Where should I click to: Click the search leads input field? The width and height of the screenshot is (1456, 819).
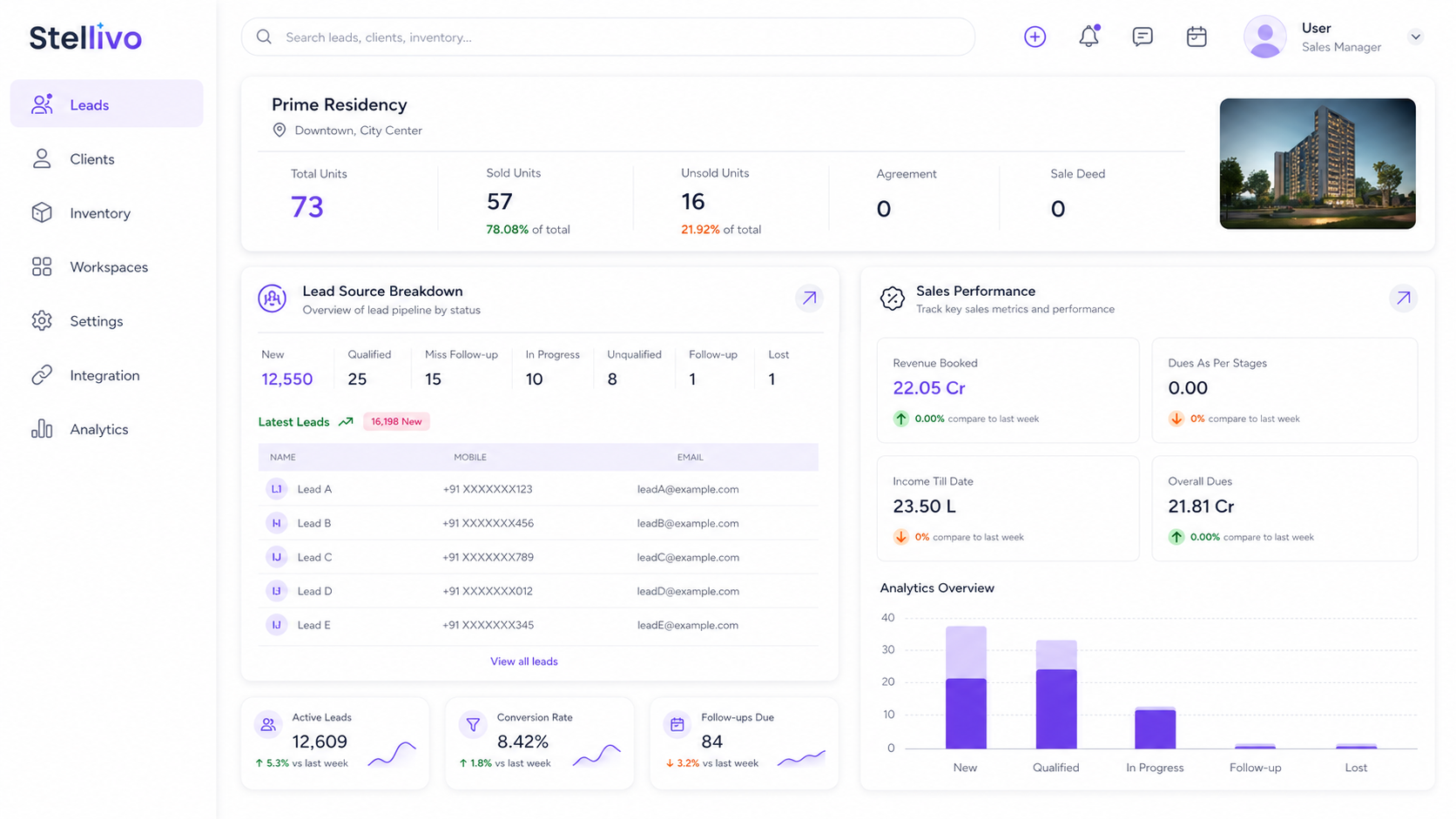pyautogui.click(x=608, y=37)
